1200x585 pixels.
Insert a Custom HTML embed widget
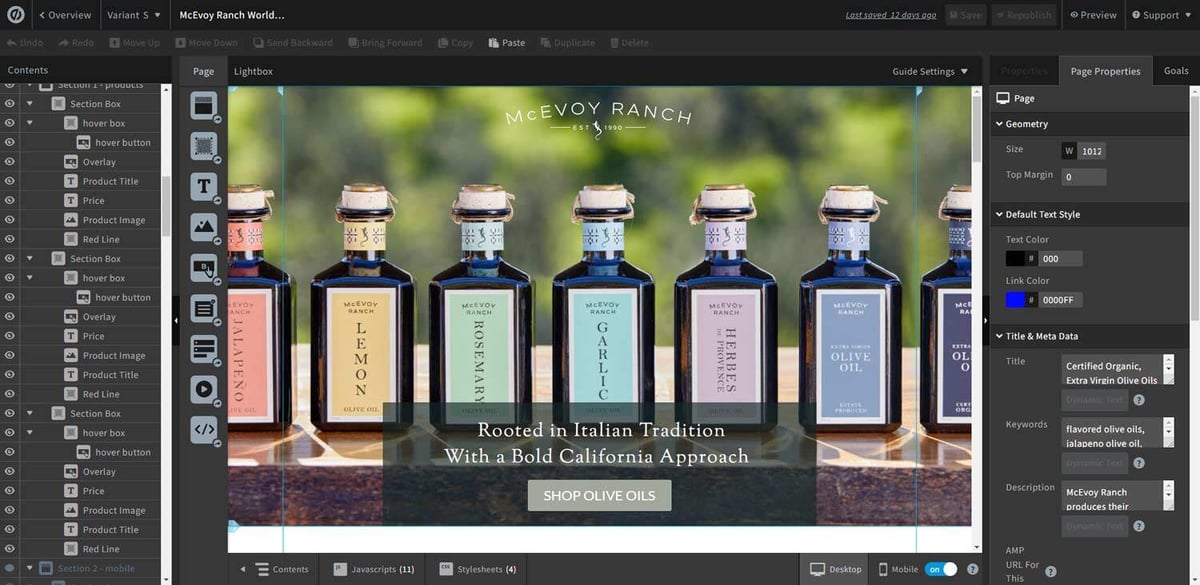[204, 429]
